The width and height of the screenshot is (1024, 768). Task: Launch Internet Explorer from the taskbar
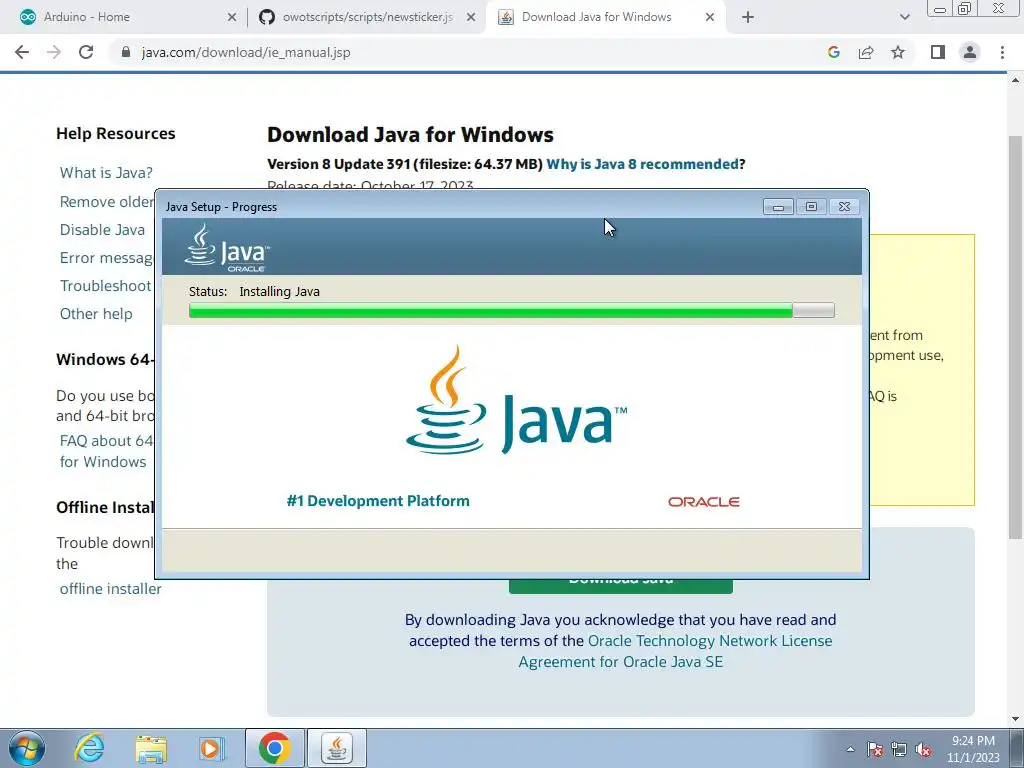(89, 748)
